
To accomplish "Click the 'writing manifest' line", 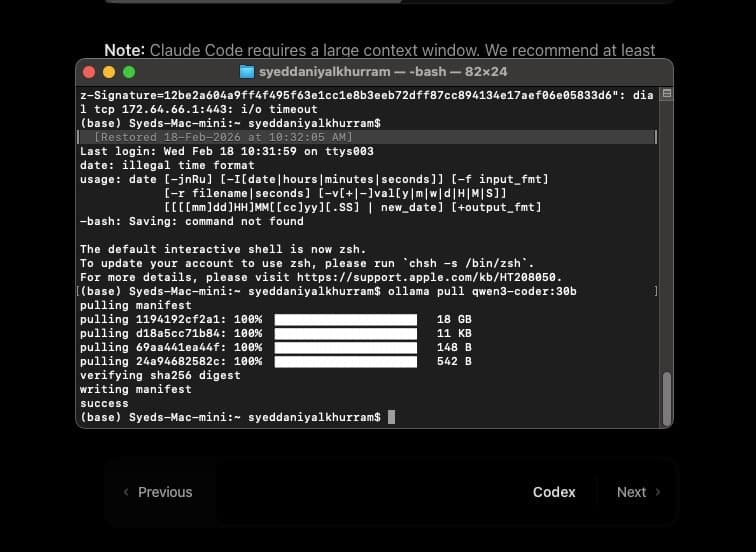I will pos(135,389).
